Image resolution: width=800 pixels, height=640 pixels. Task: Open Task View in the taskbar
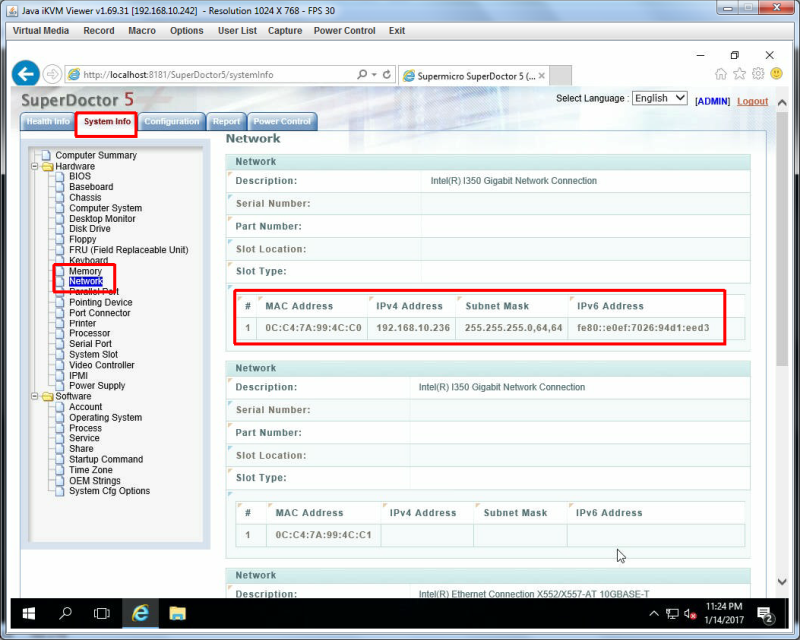(102, 613)
